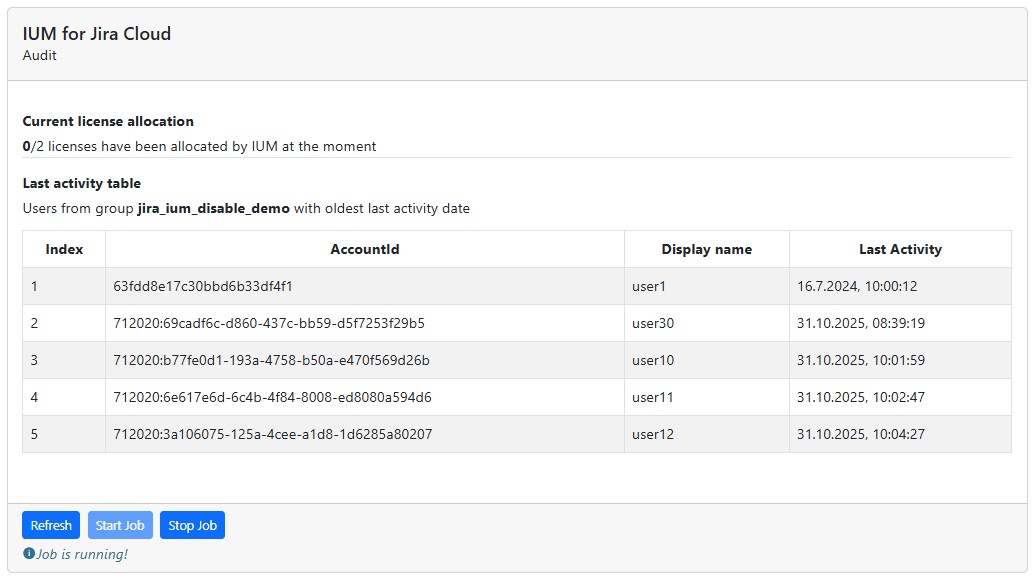
Task: Select the user11 row display name
Action: [x=653, y=397]
